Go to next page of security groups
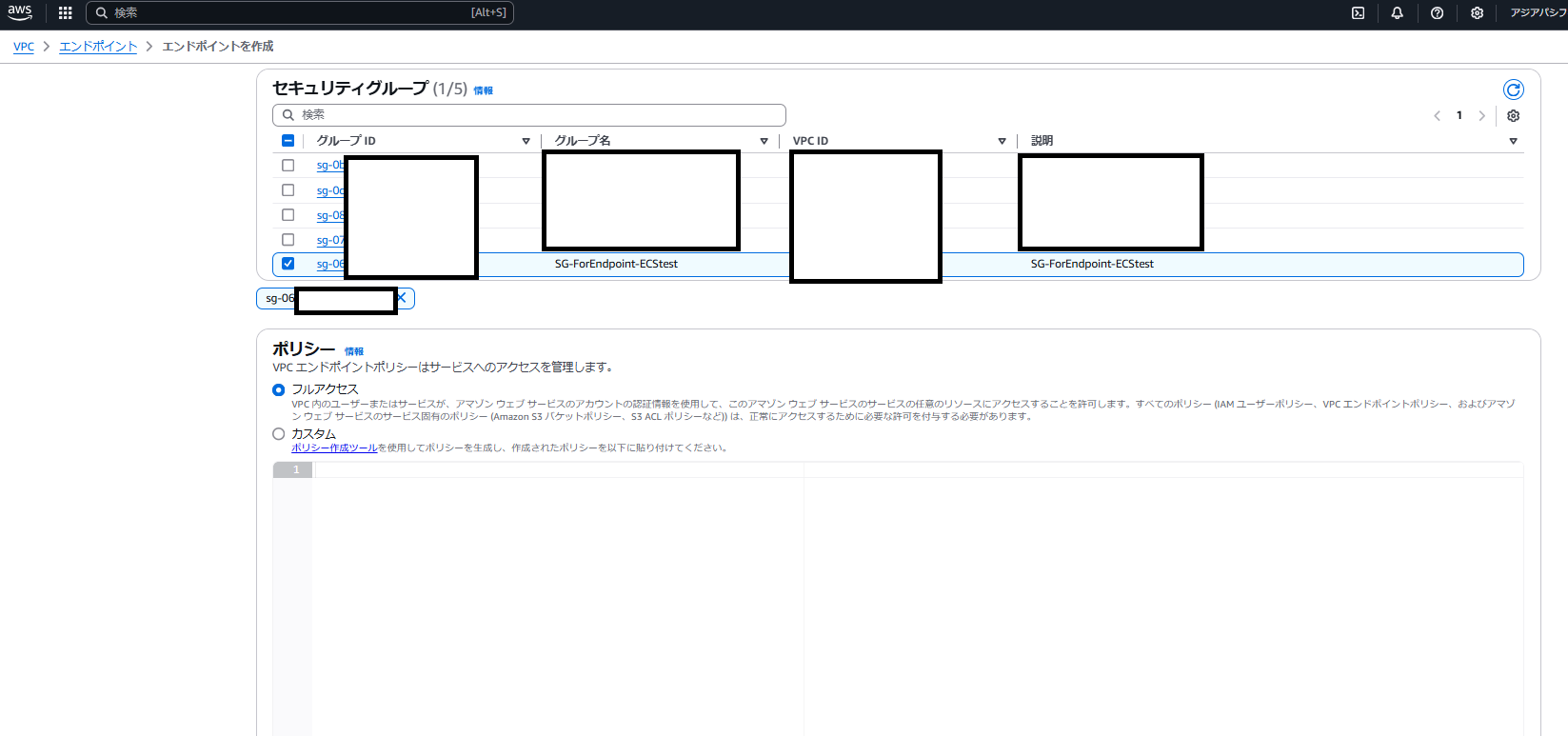The image size is (1568, 736). pyautogui.click(x=1481, y=116)
